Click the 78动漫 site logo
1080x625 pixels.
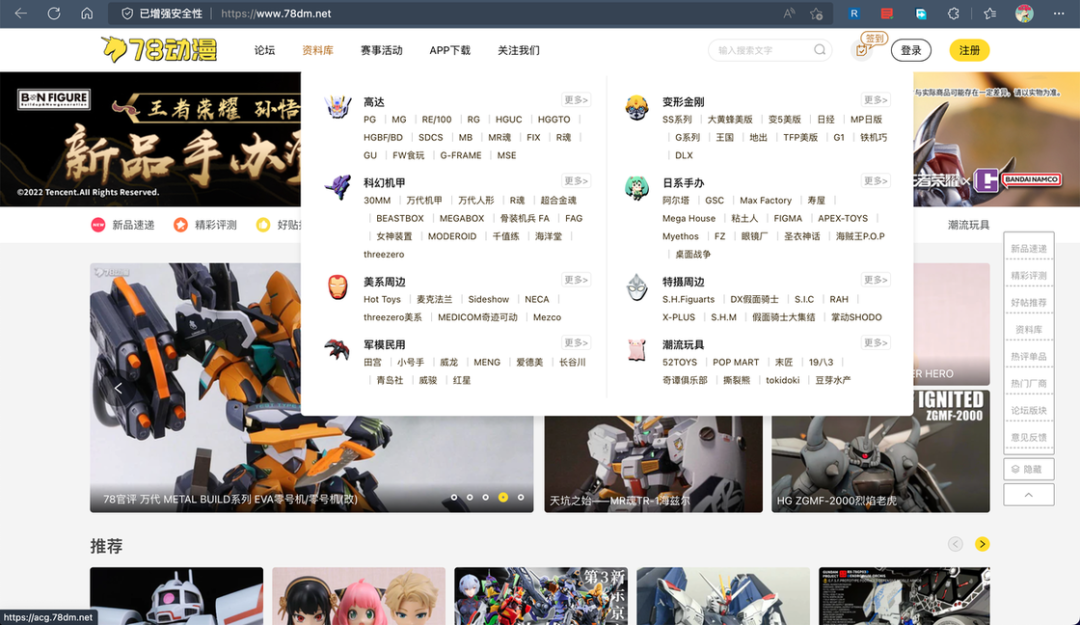click(159, 50)
